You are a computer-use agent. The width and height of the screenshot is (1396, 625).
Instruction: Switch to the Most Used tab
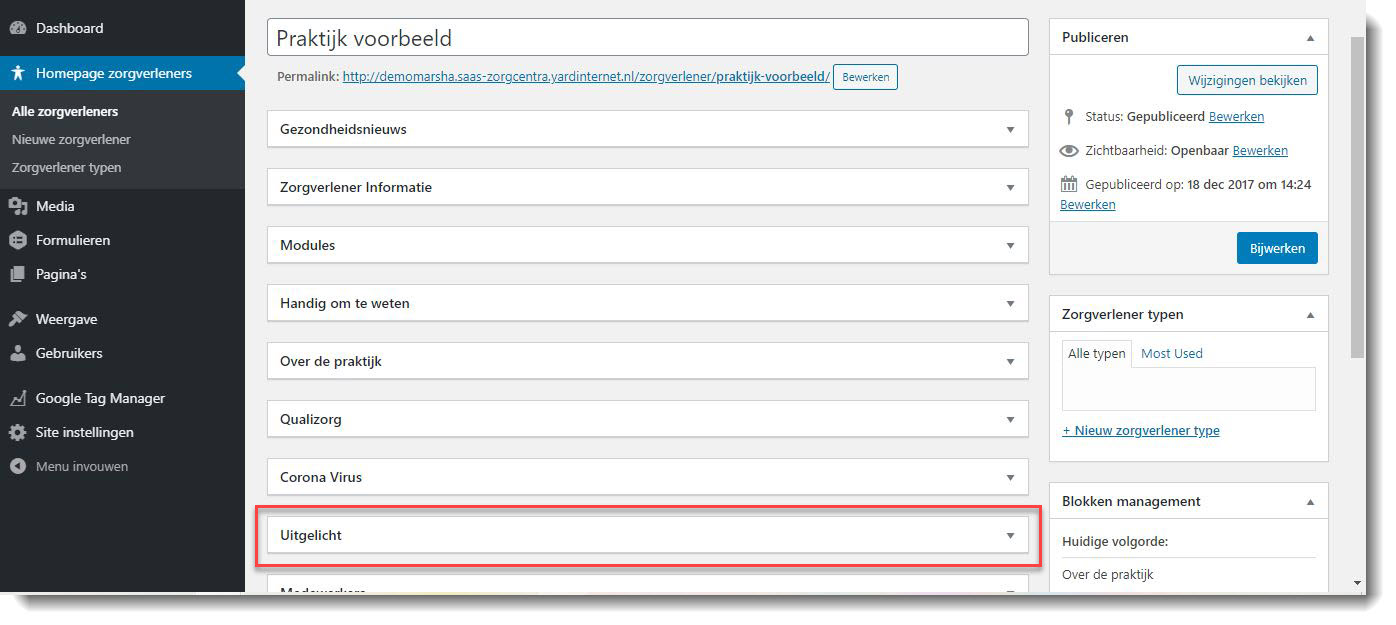coord(1172,353)
